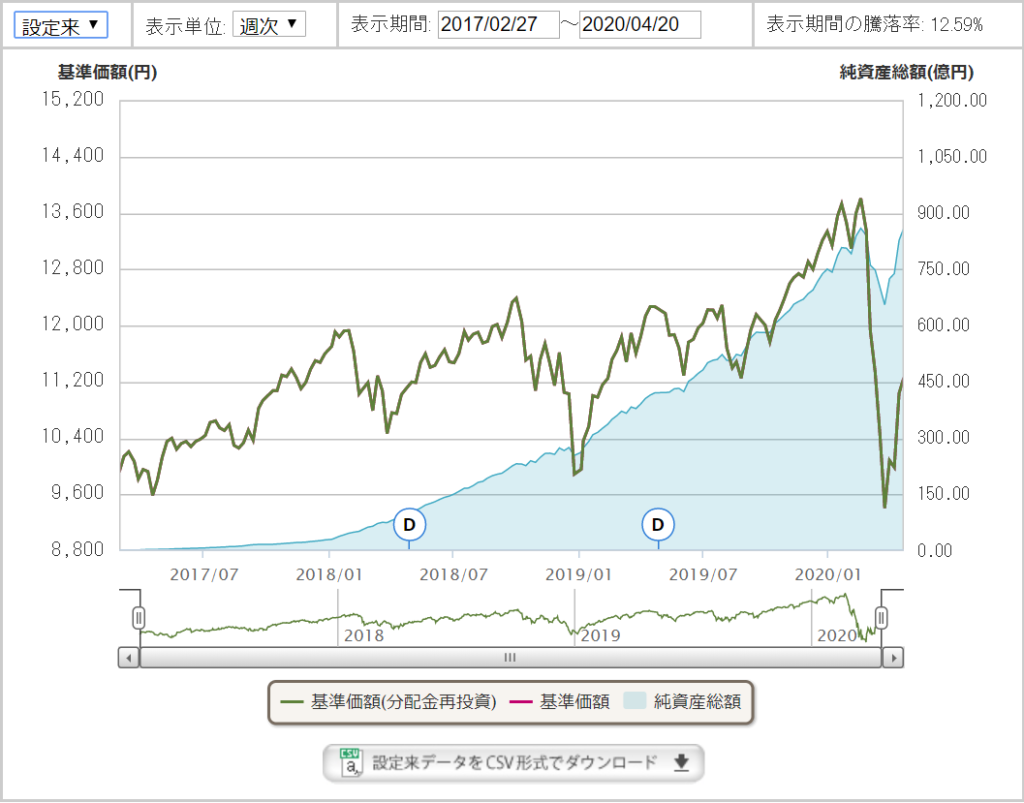The width and height of the screenshot is (1024, 803).
Task: Toggle the magenta 基準価額 legend series
Action: point(558,702)
